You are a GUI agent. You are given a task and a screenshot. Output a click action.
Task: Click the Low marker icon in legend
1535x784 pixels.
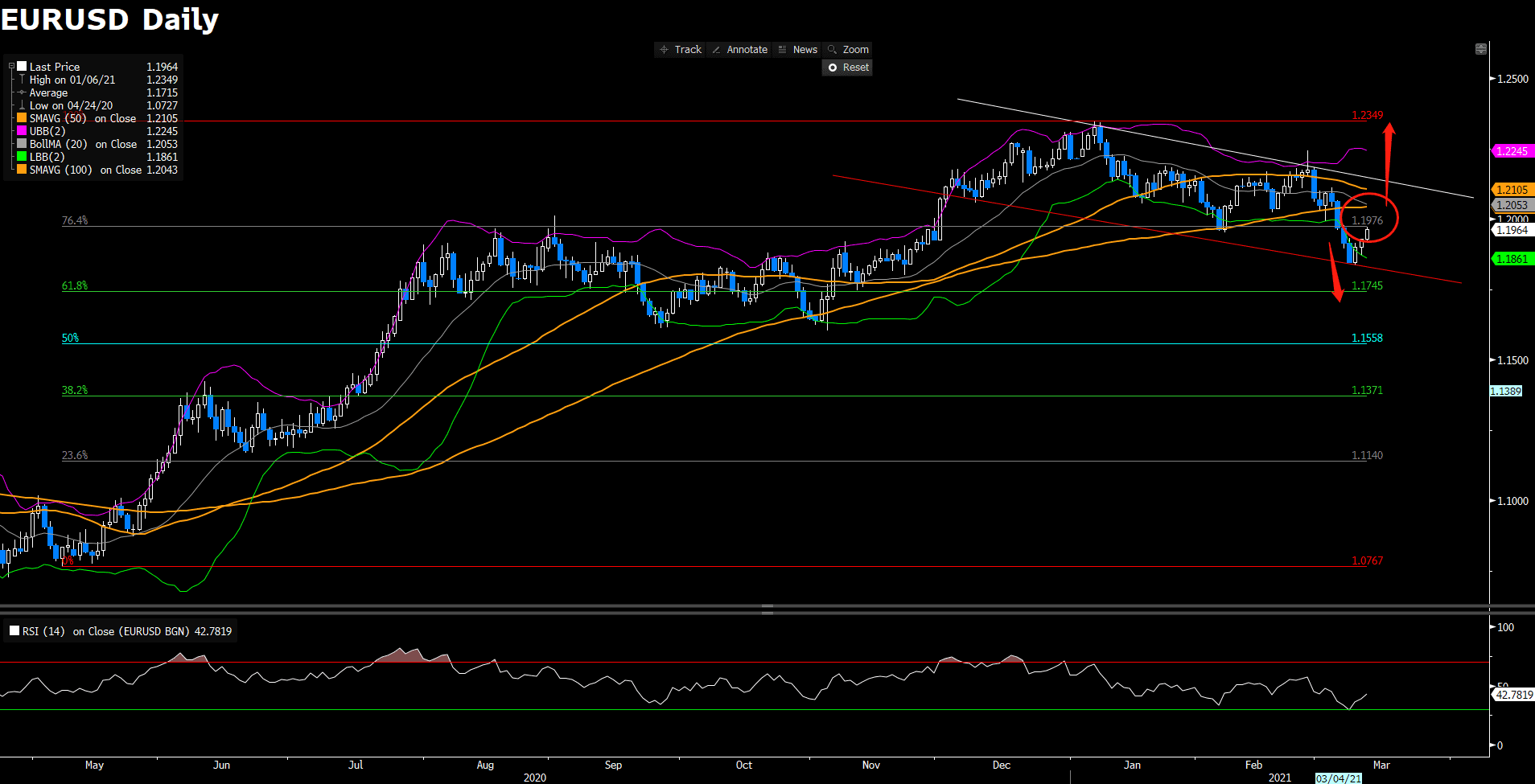23,105
